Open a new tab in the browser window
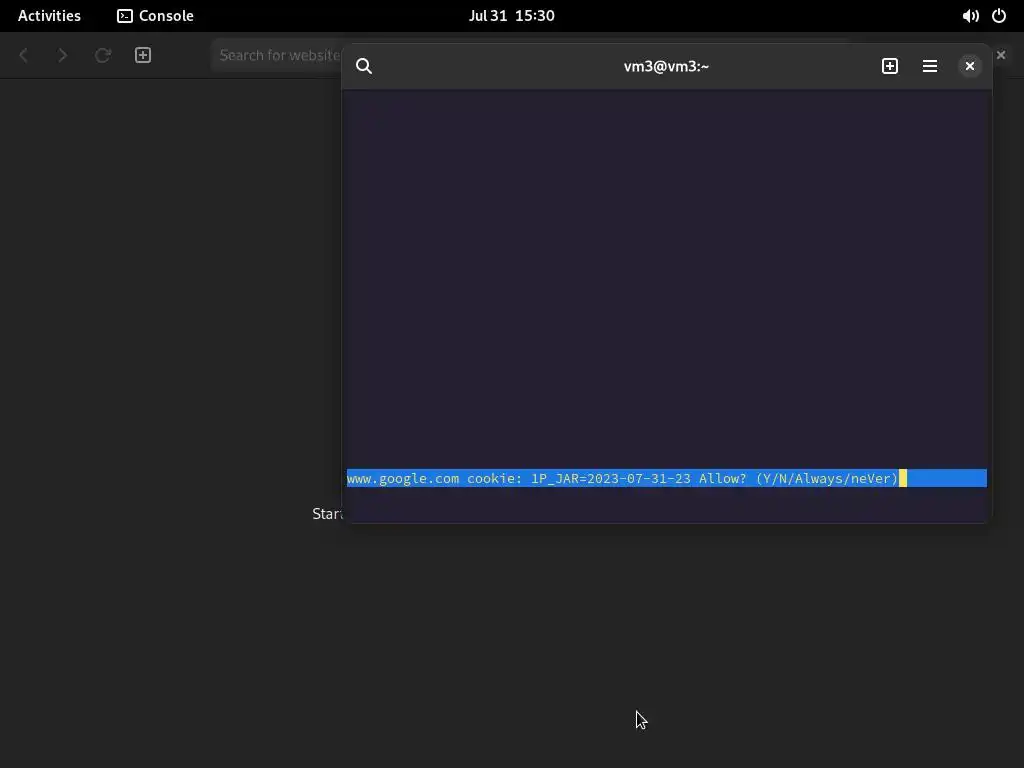Viewport: 1024px width, 768px height. click(x=143, y=55)
